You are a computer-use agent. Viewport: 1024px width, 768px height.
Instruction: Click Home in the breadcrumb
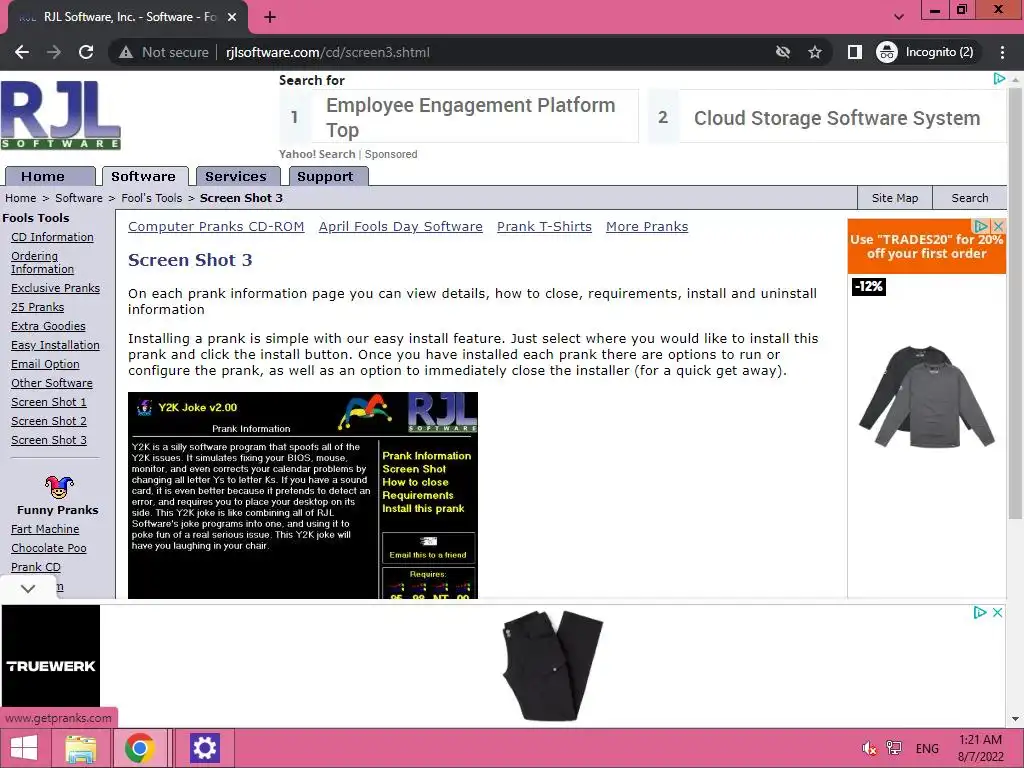click(21, 198)
